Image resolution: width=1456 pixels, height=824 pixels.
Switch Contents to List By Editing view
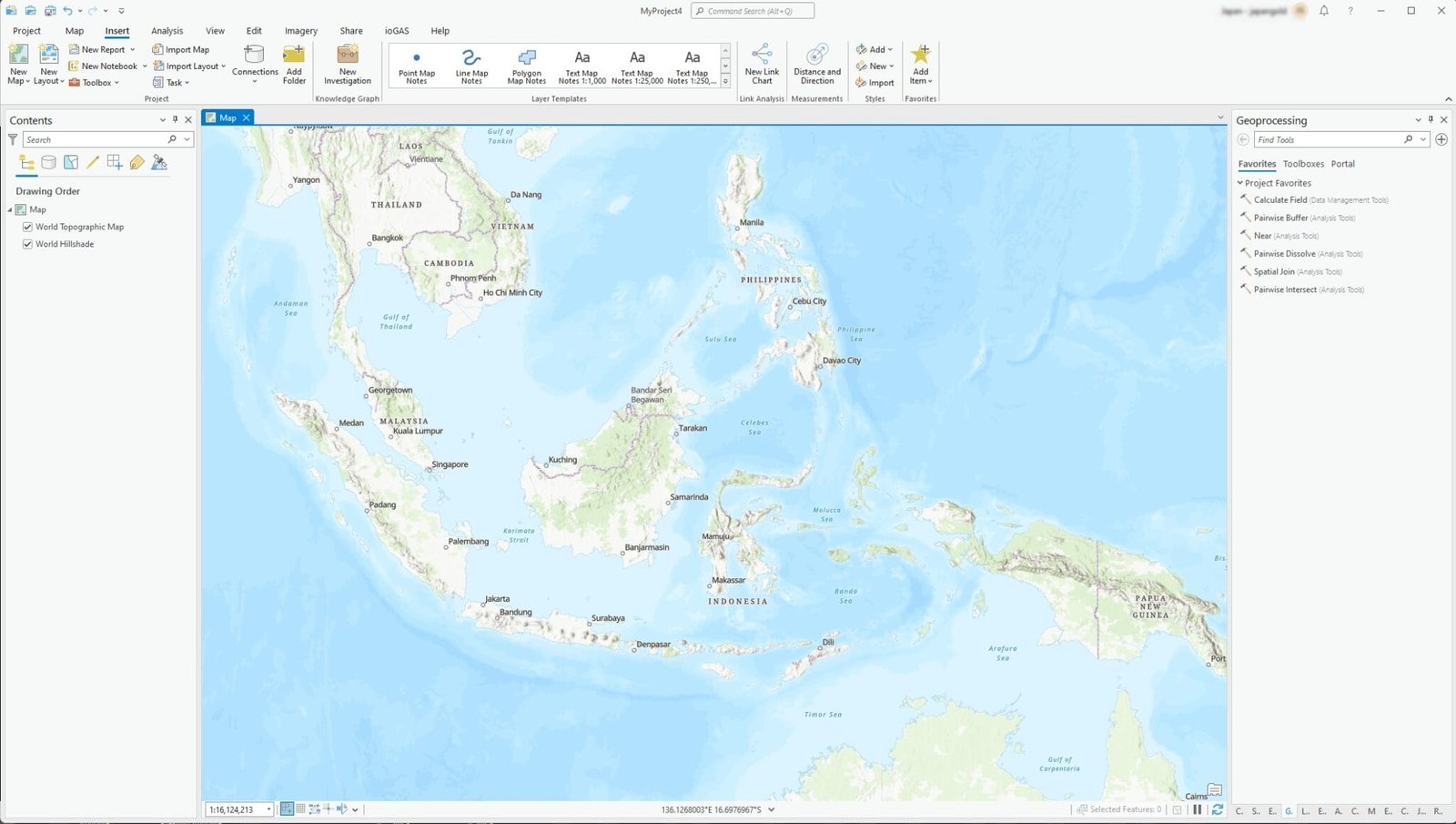tap(92, 162)
